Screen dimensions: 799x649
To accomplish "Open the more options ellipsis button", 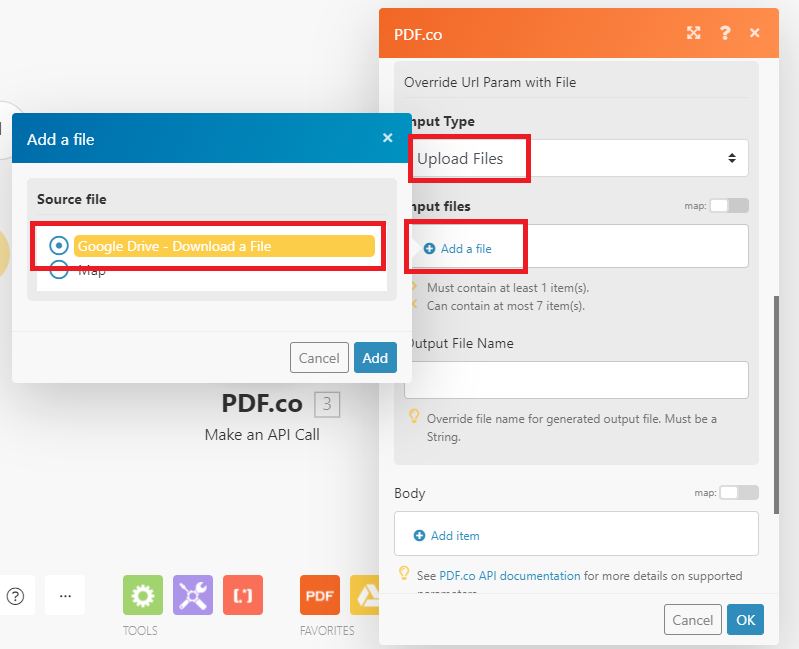I will click(65, 595).
